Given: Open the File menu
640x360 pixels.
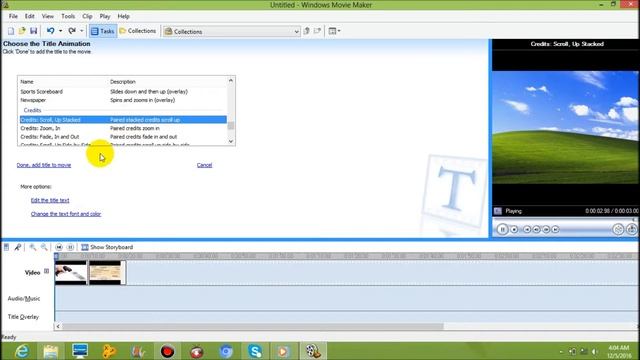Looking at the screenshot, I should (13, 16).
